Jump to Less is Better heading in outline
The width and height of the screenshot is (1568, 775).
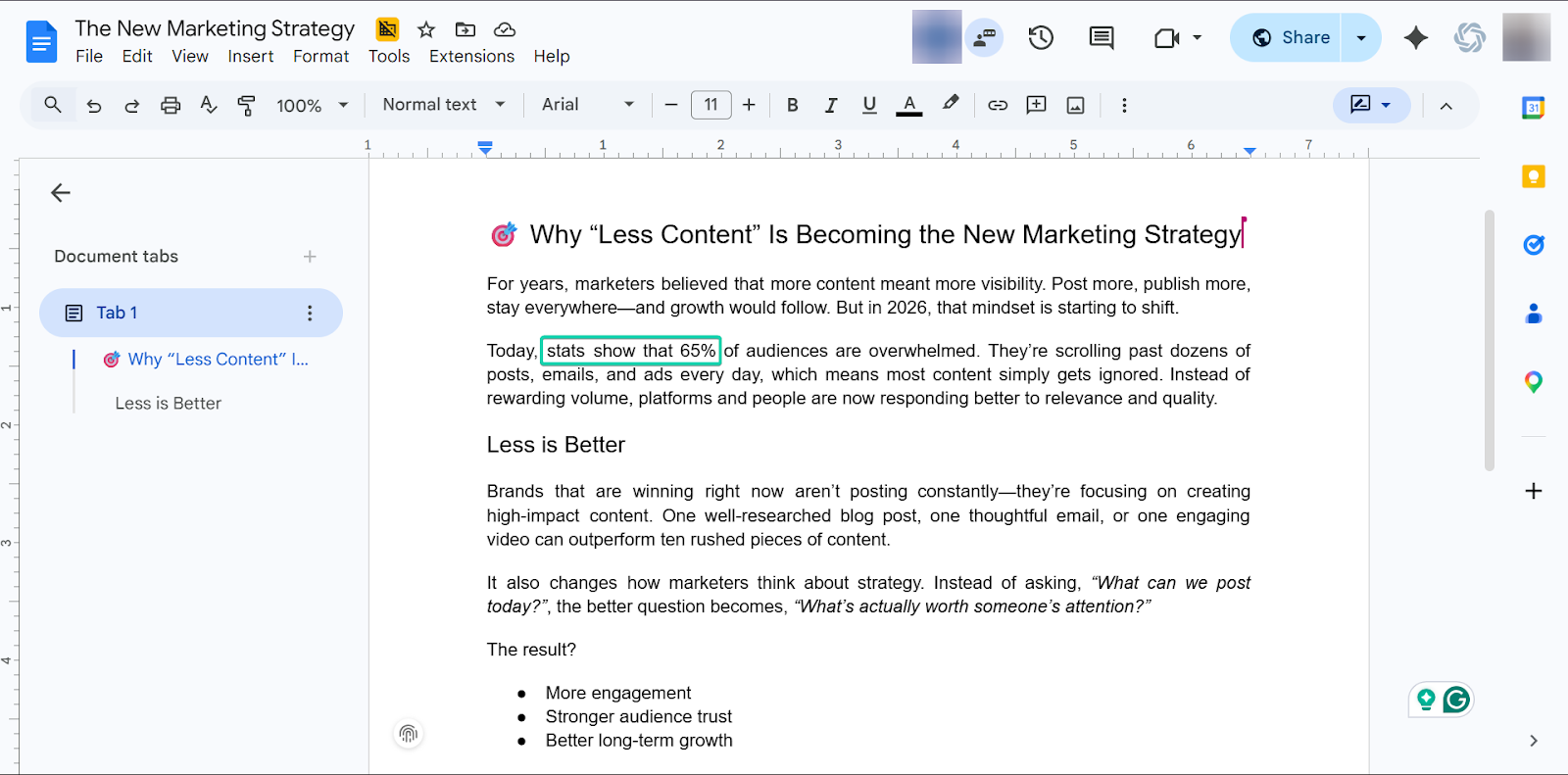point(169,404)
